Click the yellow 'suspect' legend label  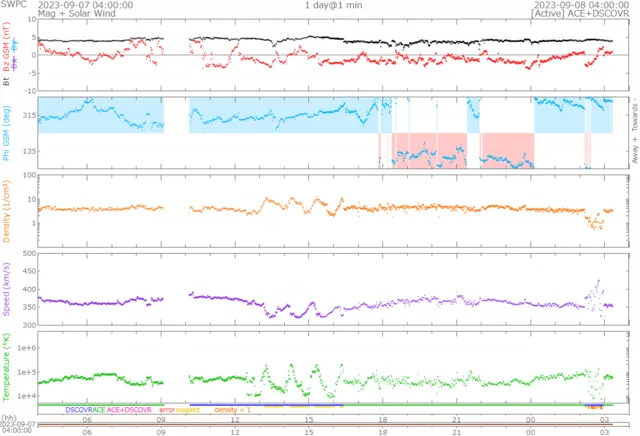point(189,410)
